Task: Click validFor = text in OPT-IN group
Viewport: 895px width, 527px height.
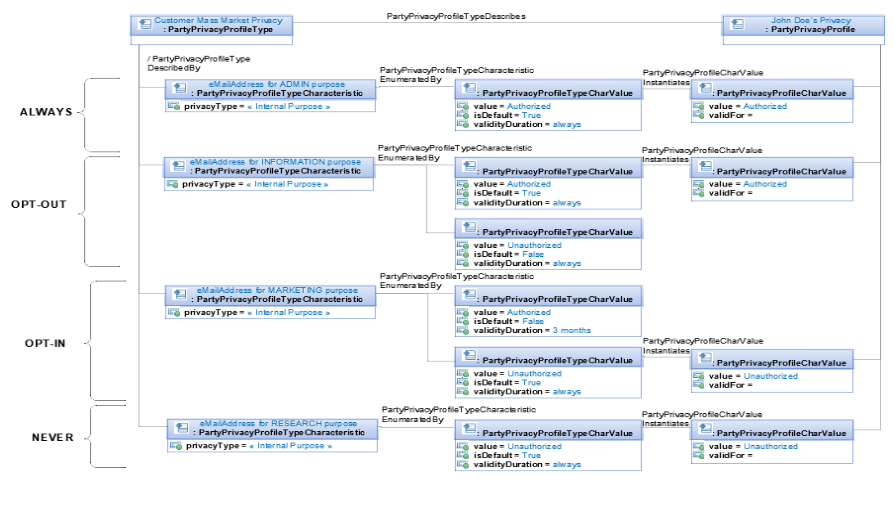Action: (731, 385)
